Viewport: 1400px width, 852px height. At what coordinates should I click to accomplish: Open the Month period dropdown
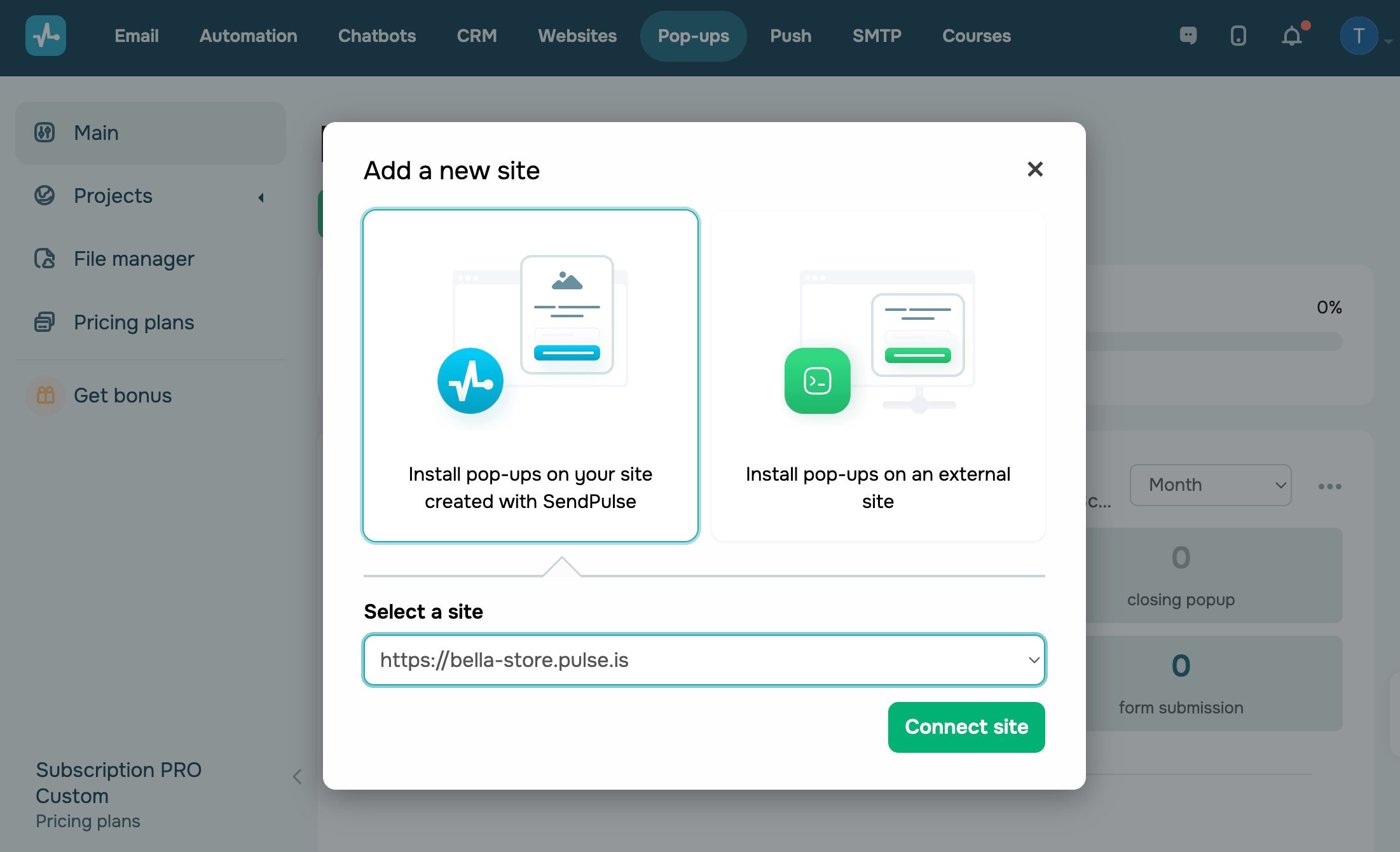click(x=1210, y=485)
